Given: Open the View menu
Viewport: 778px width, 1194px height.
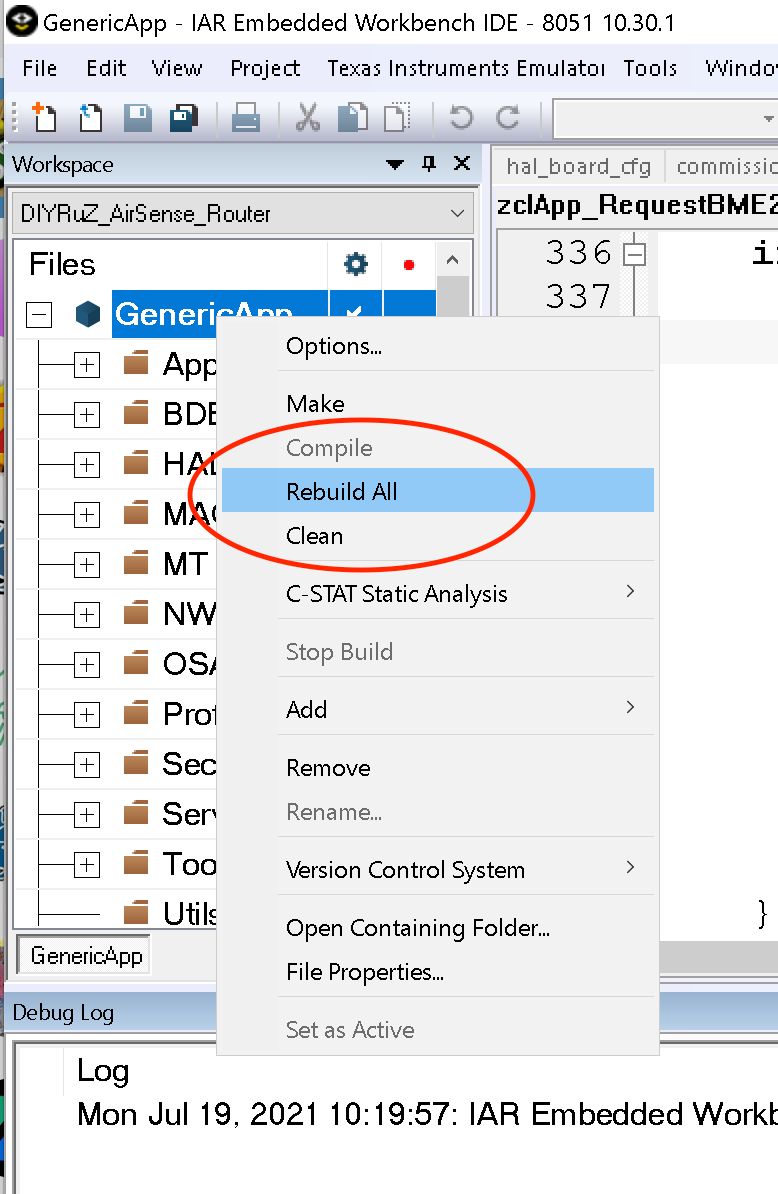Looking at the screenshot, I should click(177, 69).
